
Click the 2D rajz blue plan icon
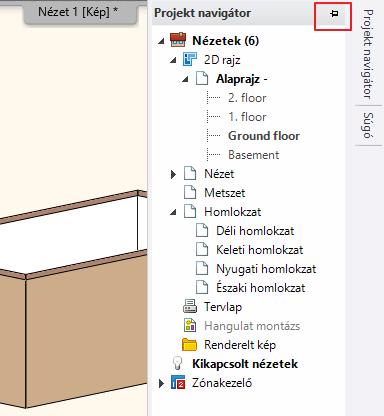pos(190,59)
